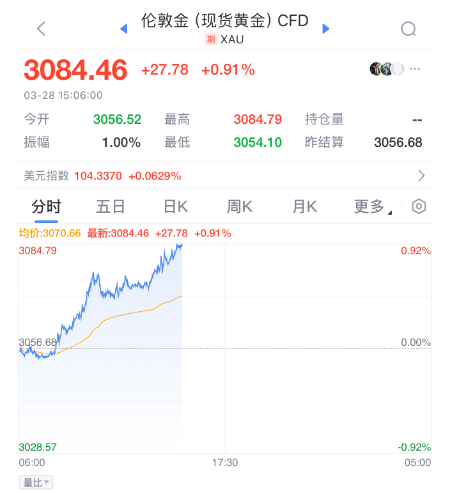The width and height of the screenshot is (450, 491).
Task: Expand the 量比 indicator dropdown
Action: [36, 482]
